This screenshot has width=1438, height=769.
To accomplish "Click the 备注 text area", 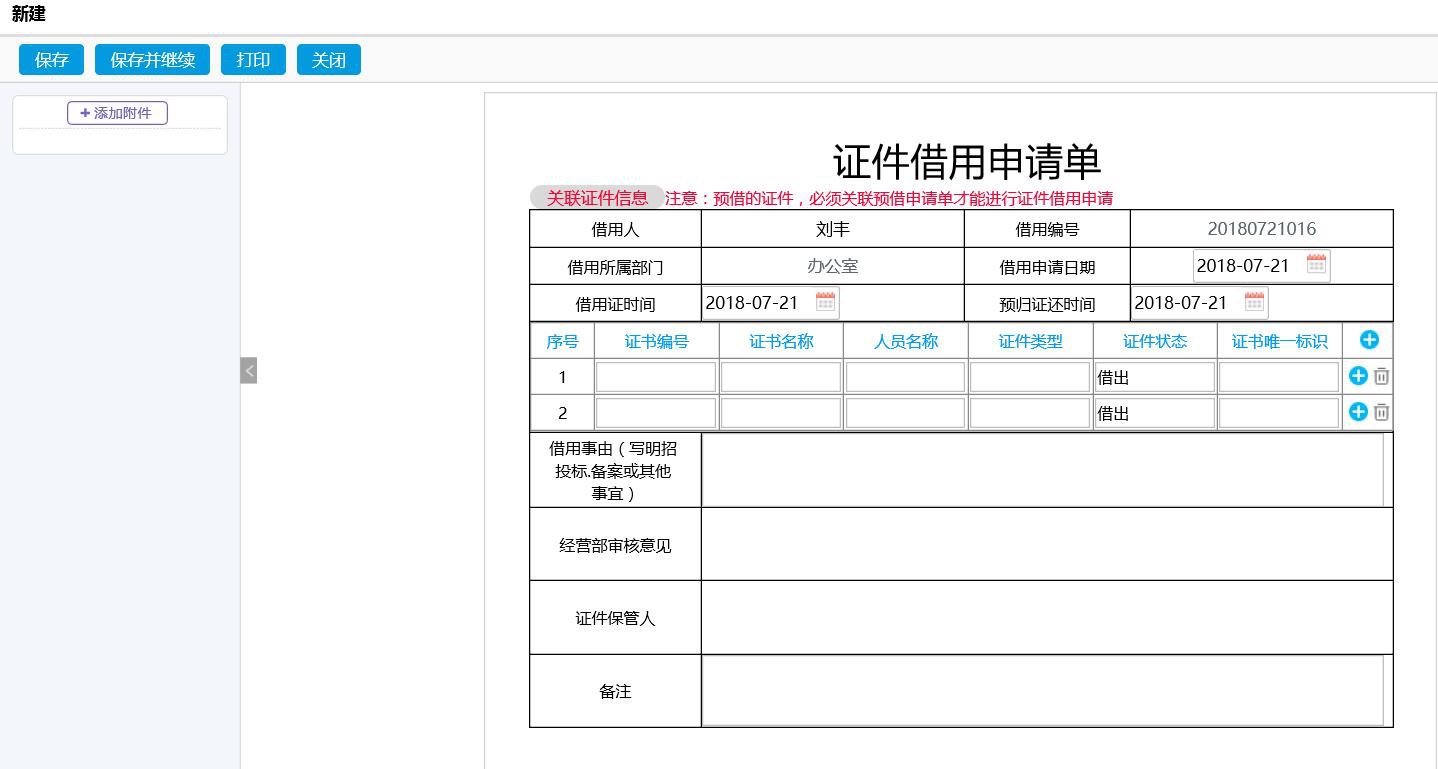I will [1042, 691].
